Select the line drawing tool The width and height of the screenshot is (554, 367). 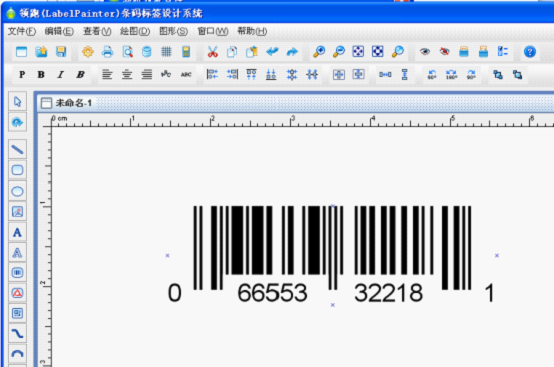point(17,149)
